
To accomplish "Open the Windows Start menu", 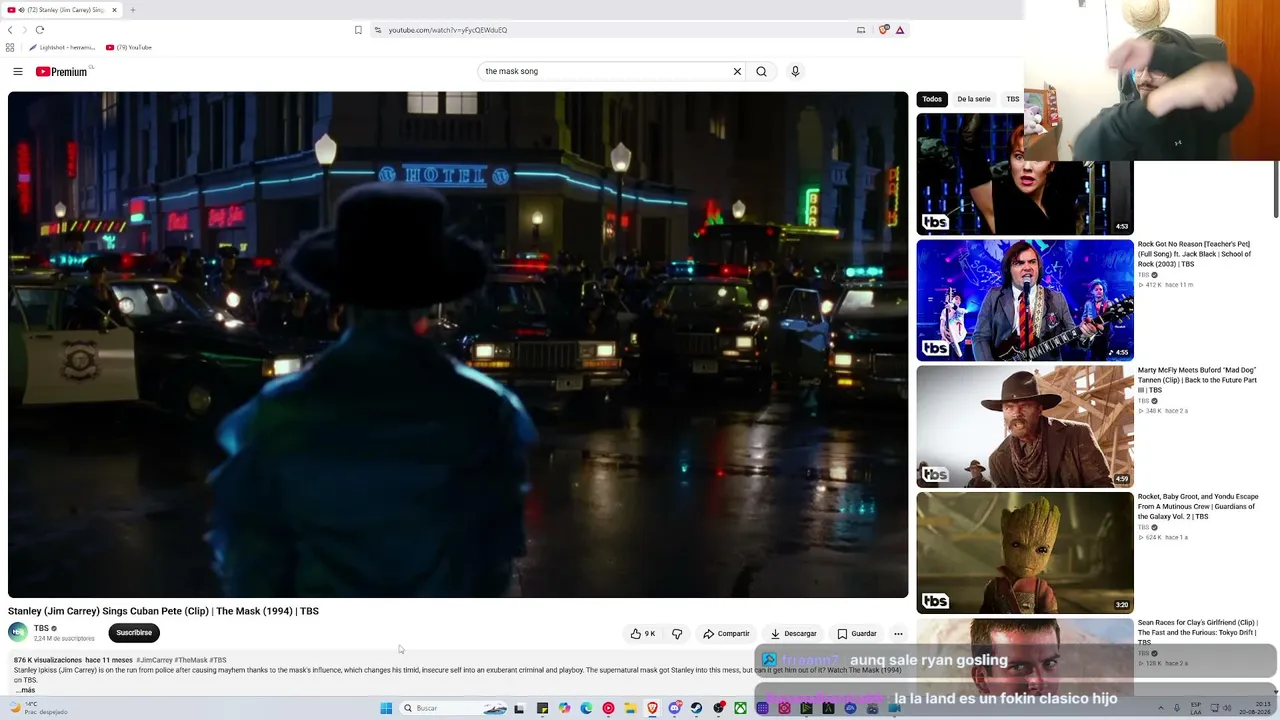I will click(x=386, y=708).
